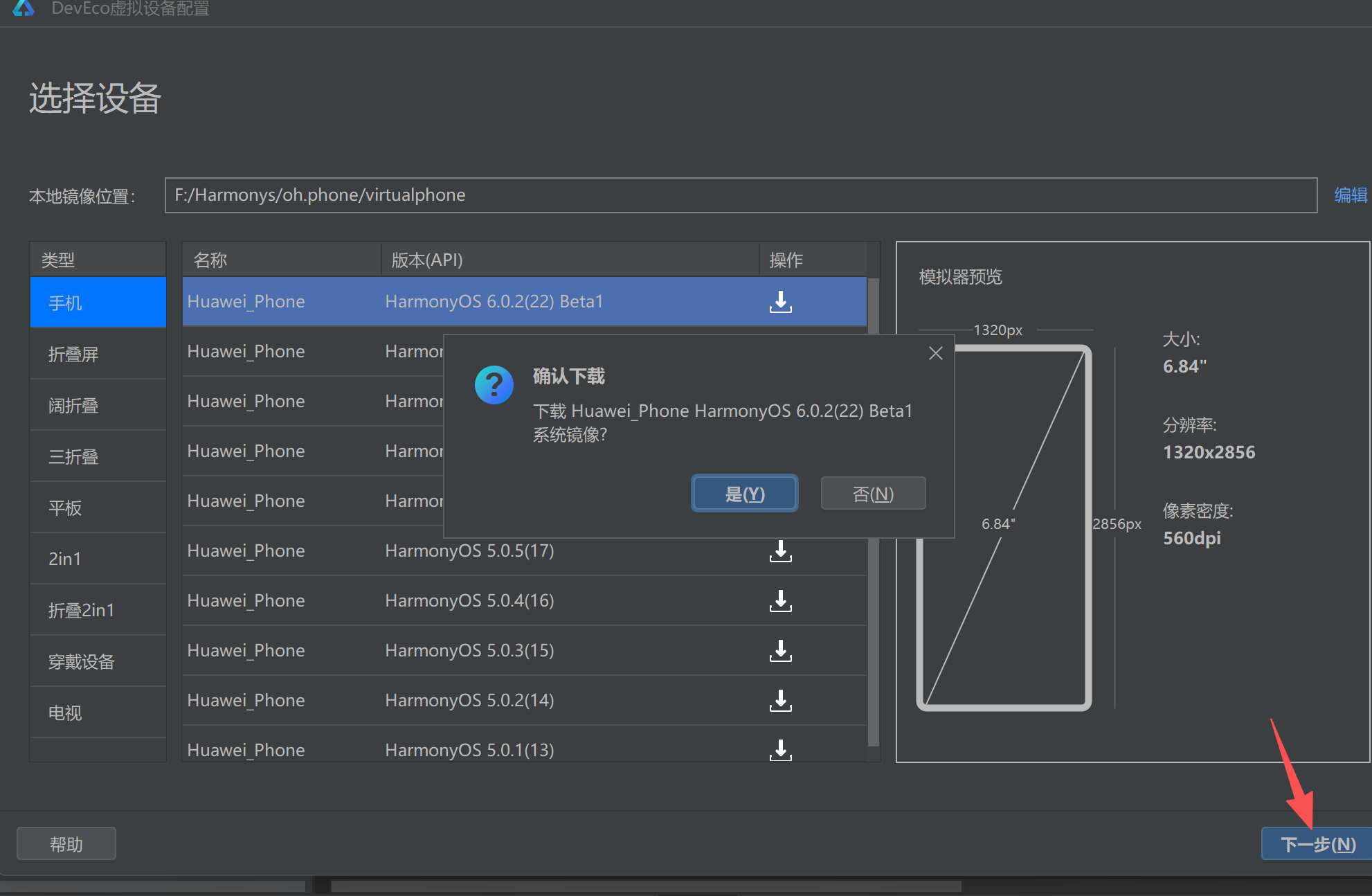
Task: Select 穿戴设备 device type
Action: pyautogui.click(x=98, y=662)
